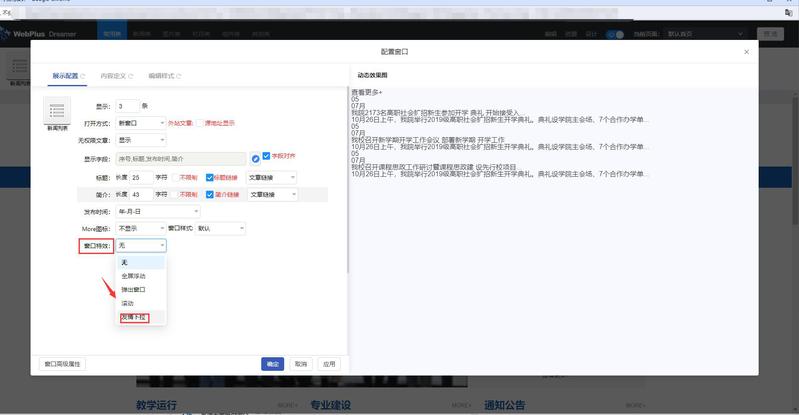Click the 简介 length field showing 43
This screenshot has width=799, height=415.
tap(141, 194)
